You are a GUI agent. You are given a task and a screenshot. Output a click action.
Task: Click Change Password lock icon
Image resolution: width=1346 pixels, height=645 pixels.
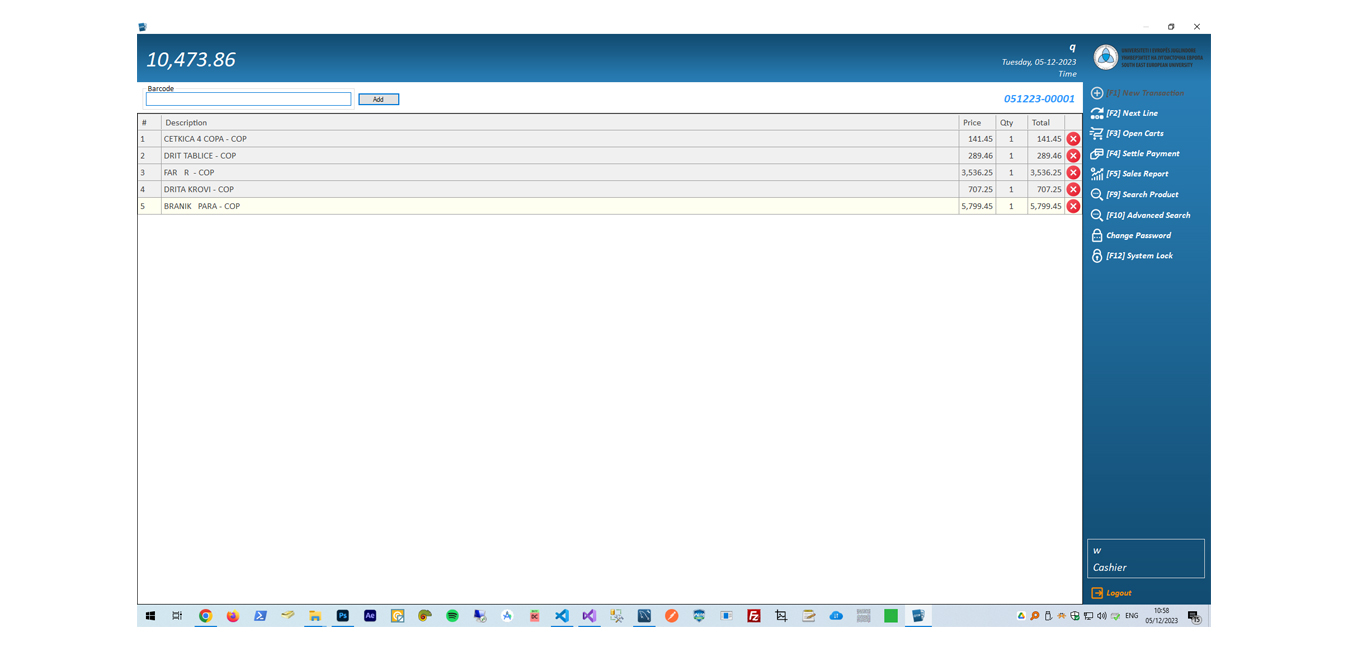click(1097, 235)
